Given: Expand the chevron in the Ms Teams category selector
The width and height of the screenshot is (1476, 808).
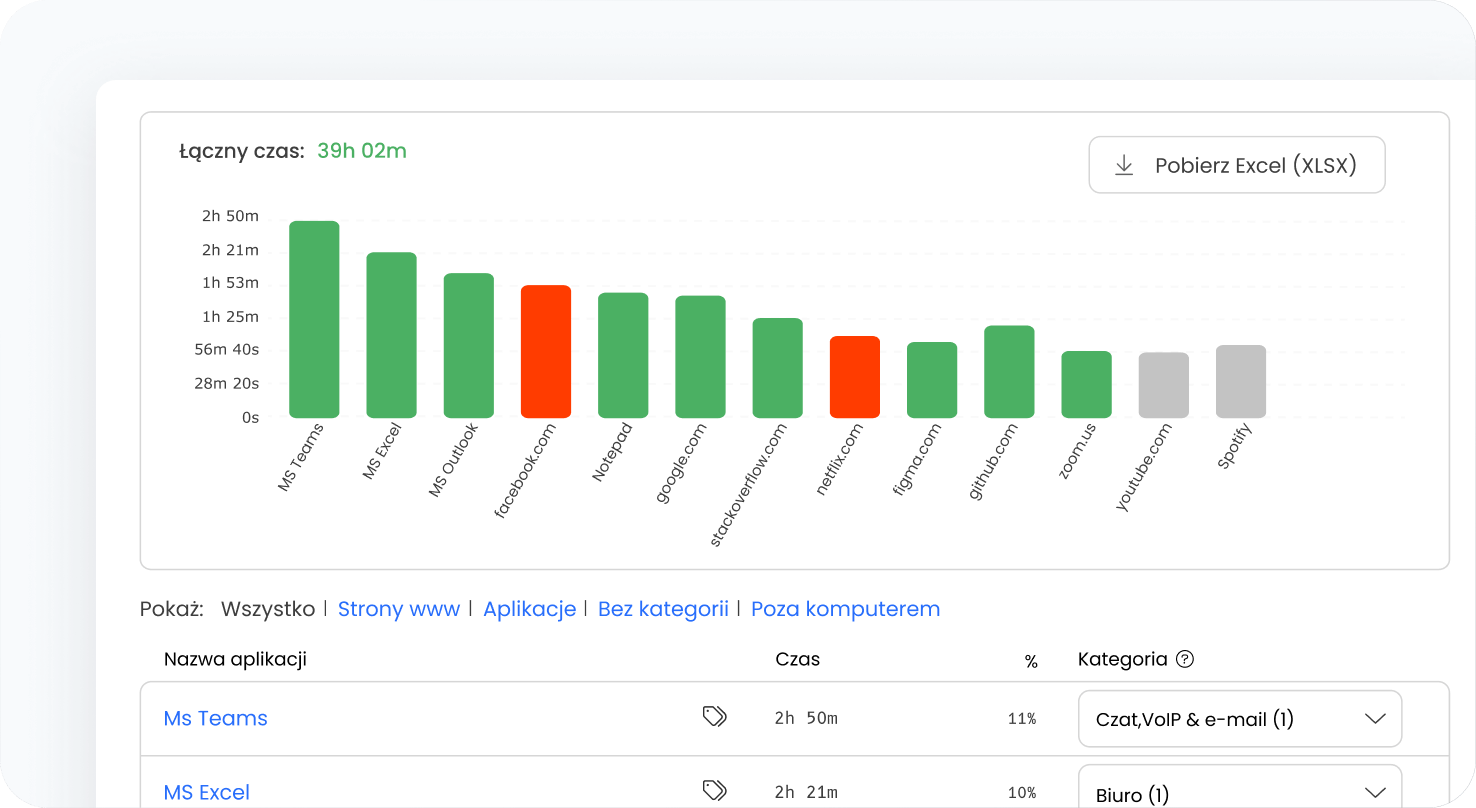Looking at the screenshot, I should pyautogui.click(x=1375, y=719).
